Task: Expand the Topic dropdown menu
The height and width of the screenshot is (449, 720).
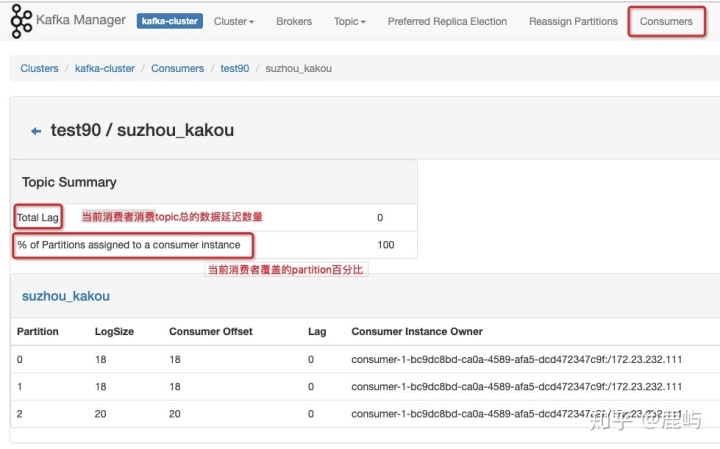Action: point(349,22)
